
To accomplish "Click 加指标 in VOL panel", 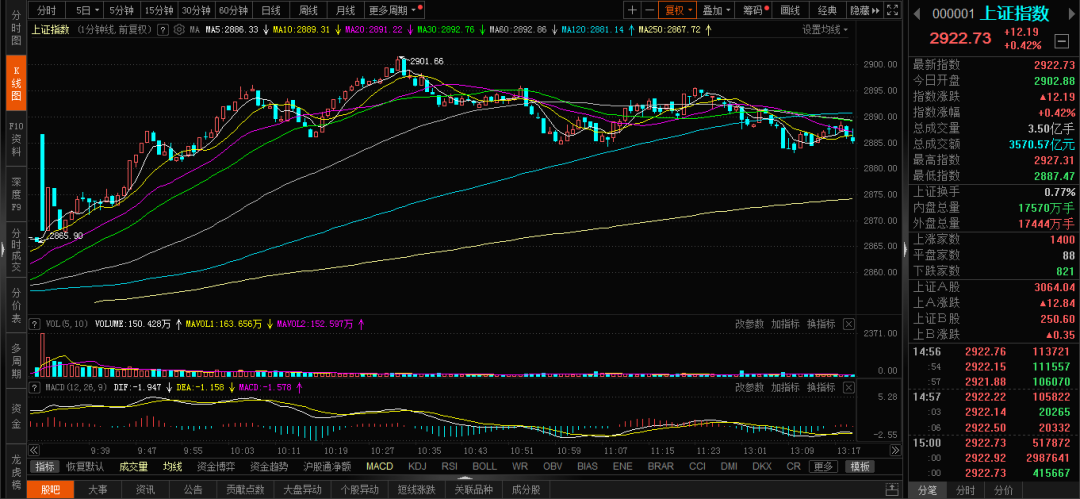I will pyautogui.click(x=785, y=323).
